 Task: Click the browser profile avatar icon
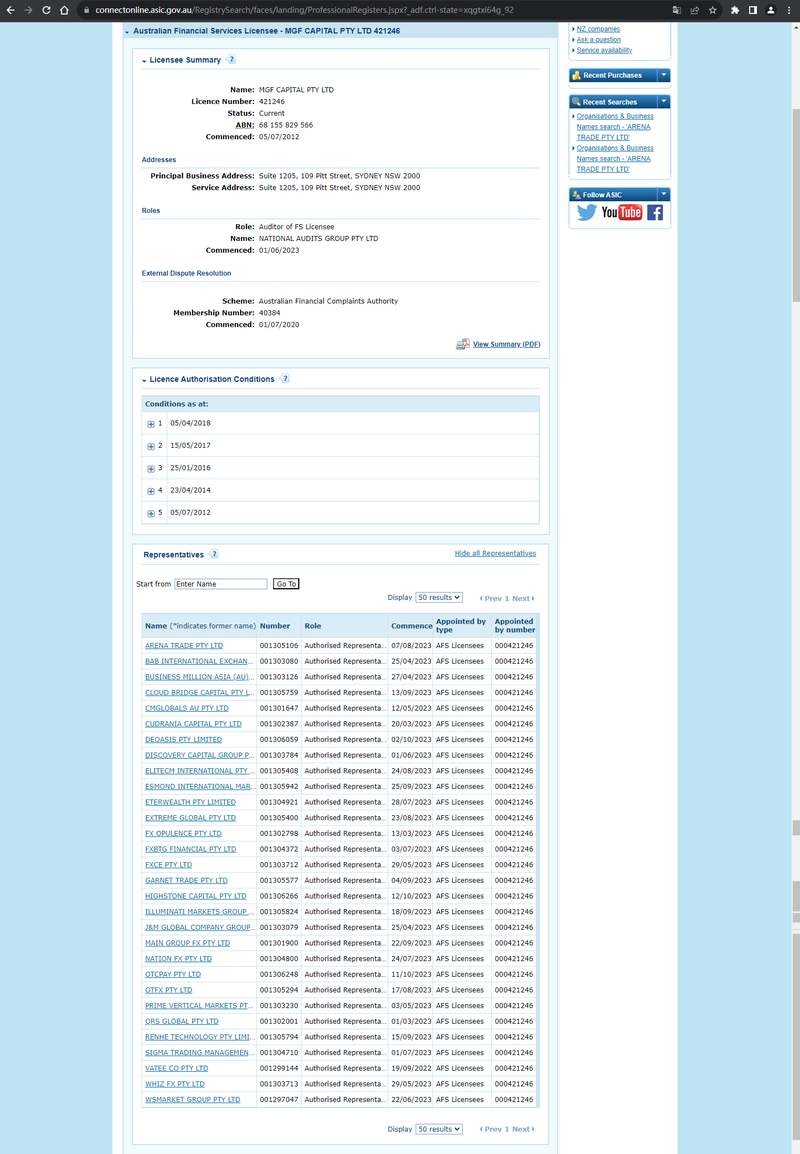coord(771,10)
